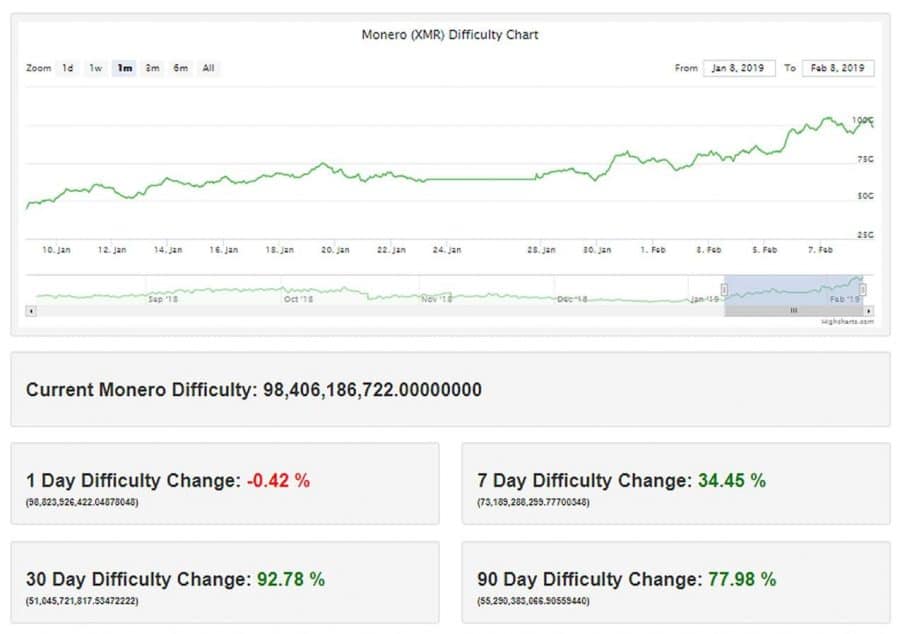Edit the From date Jan 8, 2019
Viewport: 900px width, 634px height.
(739, 68)
